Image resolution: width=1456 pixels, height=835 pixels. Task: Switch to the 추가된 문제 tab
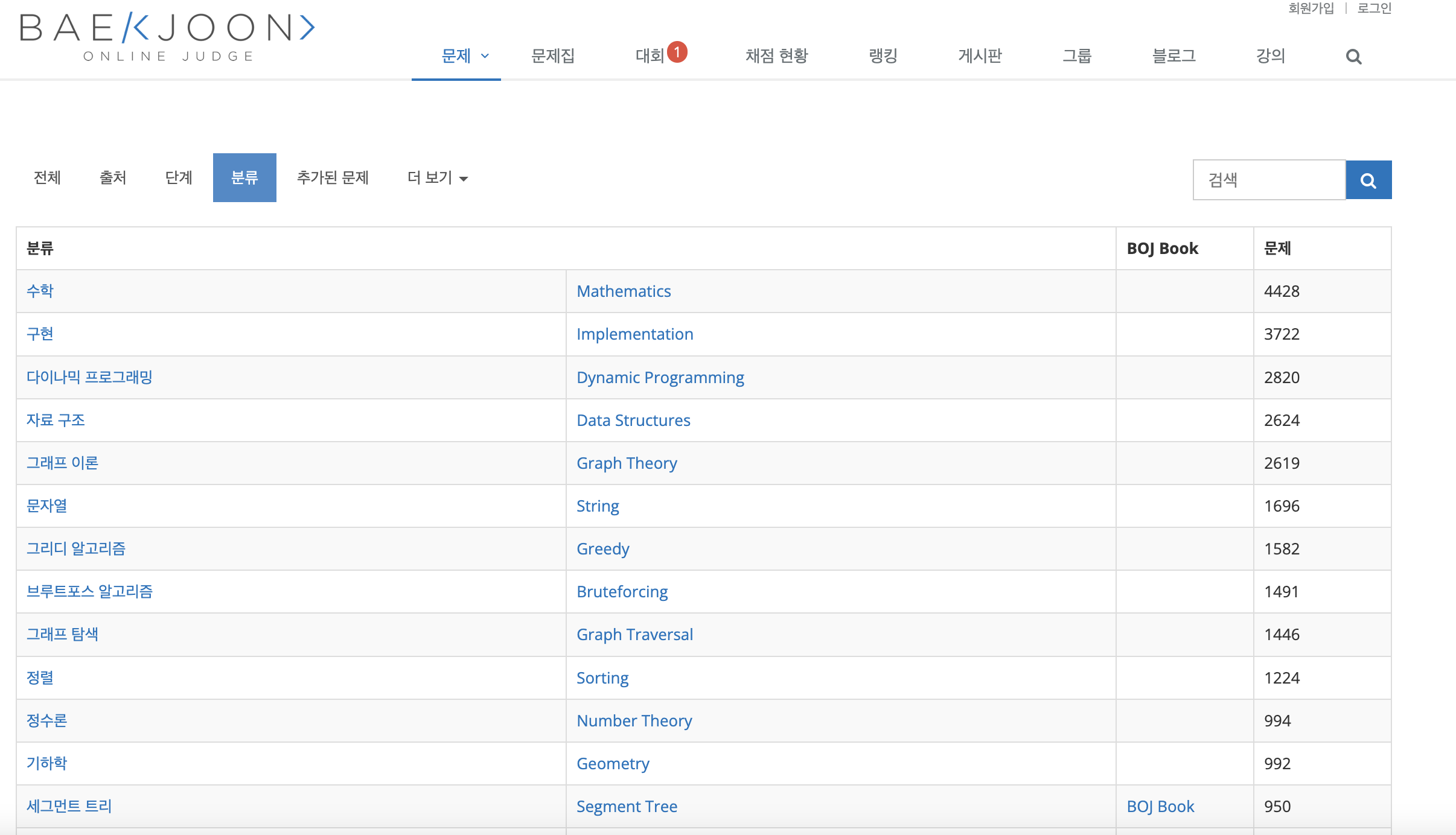tap(333, 177)
